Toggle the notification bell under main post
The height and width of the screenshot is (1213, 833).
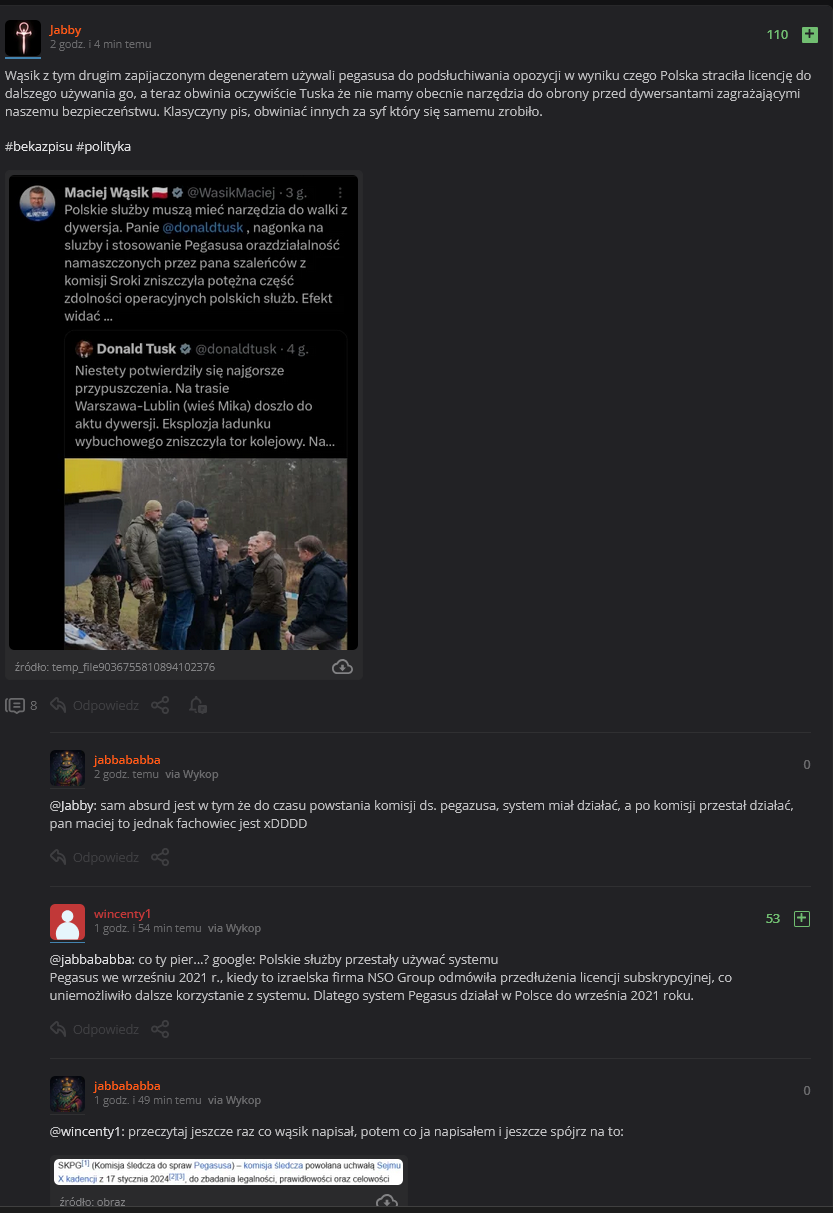[x=198, y=705]
